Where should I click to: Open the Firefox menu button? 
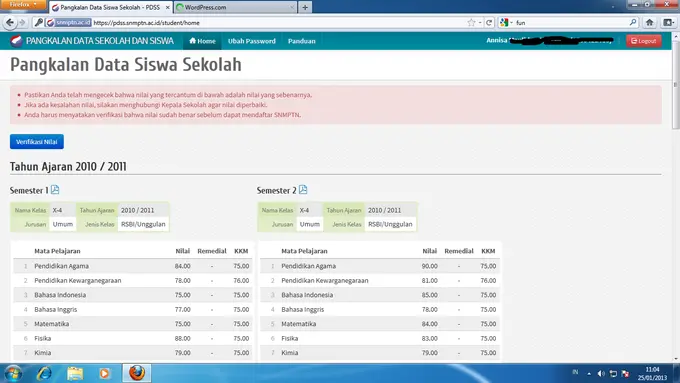[x=23, y=4]
